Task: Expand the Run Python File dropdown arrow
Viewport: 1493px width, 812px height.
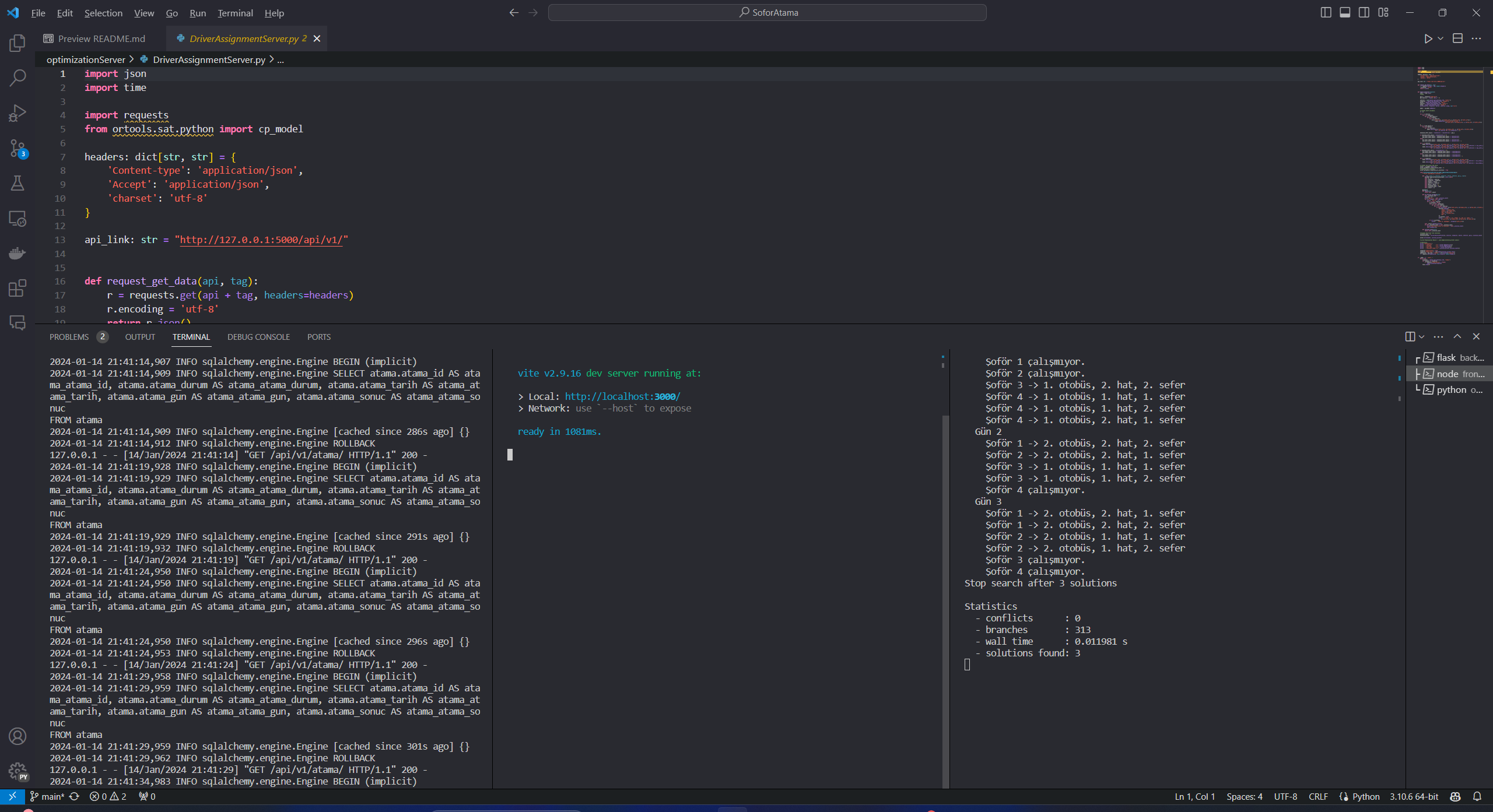Action: 1441,38
